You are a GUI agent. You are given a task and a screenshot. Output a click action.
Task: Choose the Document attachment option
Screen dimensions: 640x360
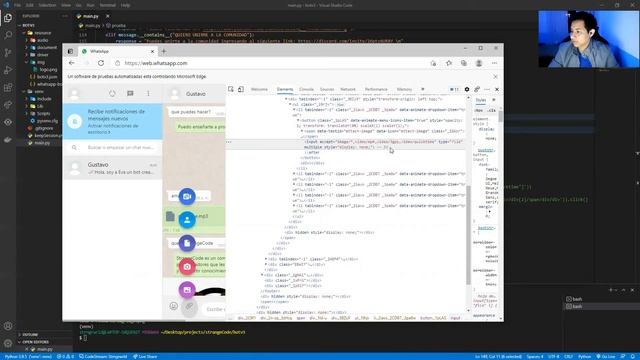(187, 243)
